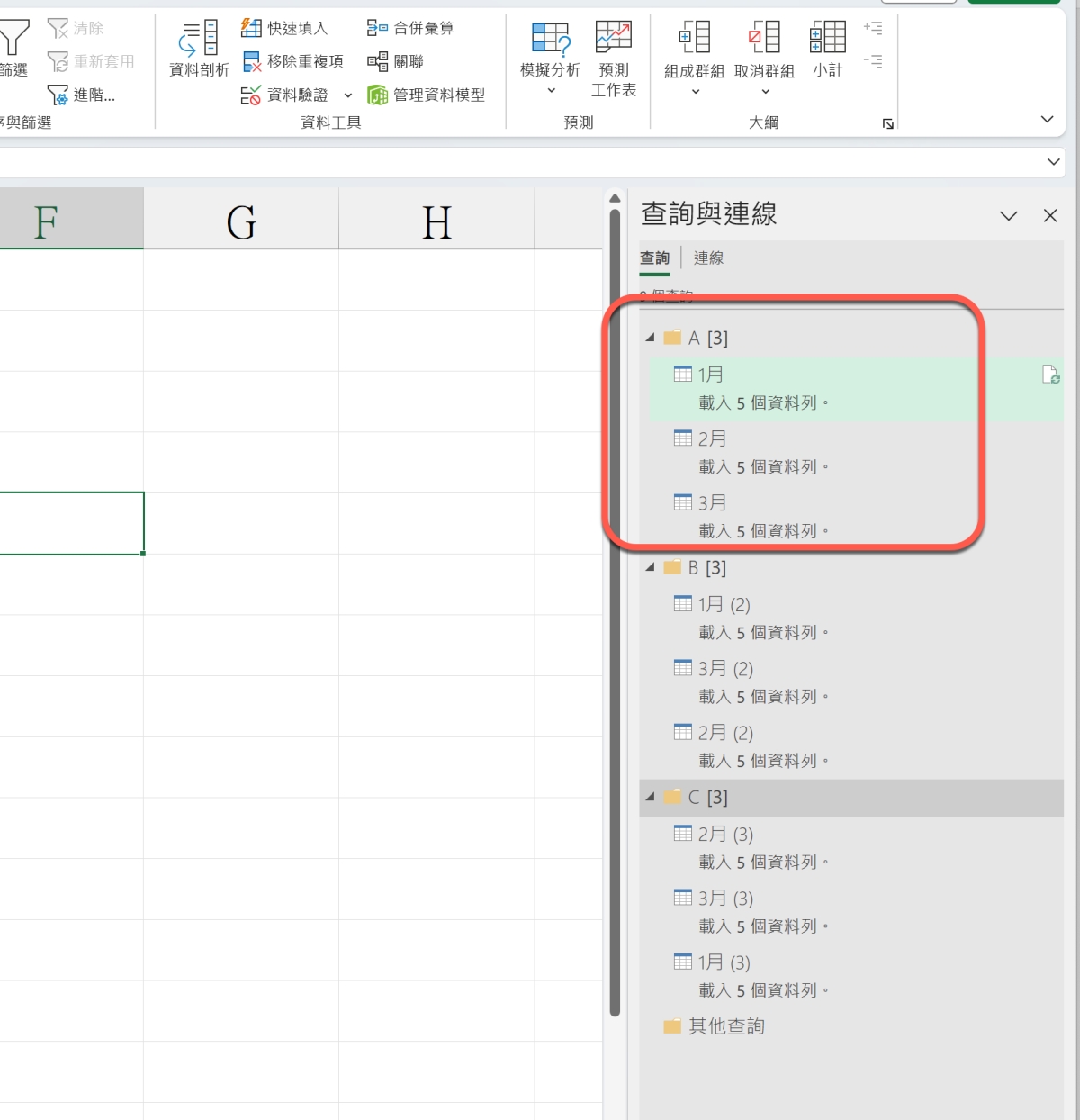This screenshot has width=1080, height=1120.
Task: Open the 查詢與連線 pane options chevron
Action: [x=1009, y=216]
